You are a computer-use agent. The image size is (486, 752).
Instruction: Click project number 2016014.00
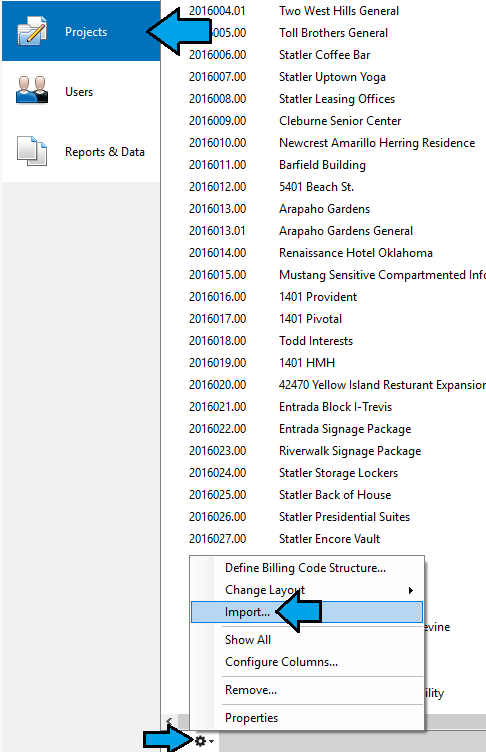pos(217,253)
